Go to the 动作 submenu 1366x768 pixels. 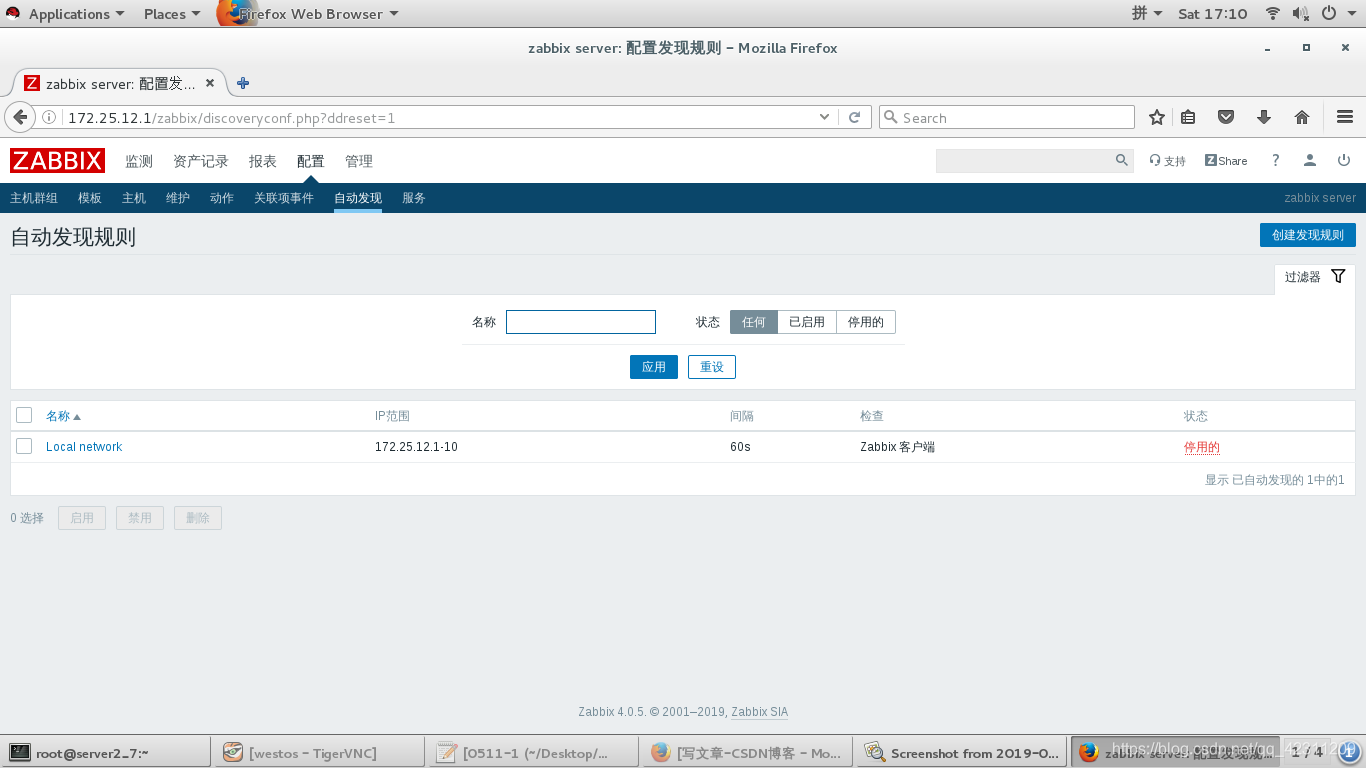[x=222, y=198]
